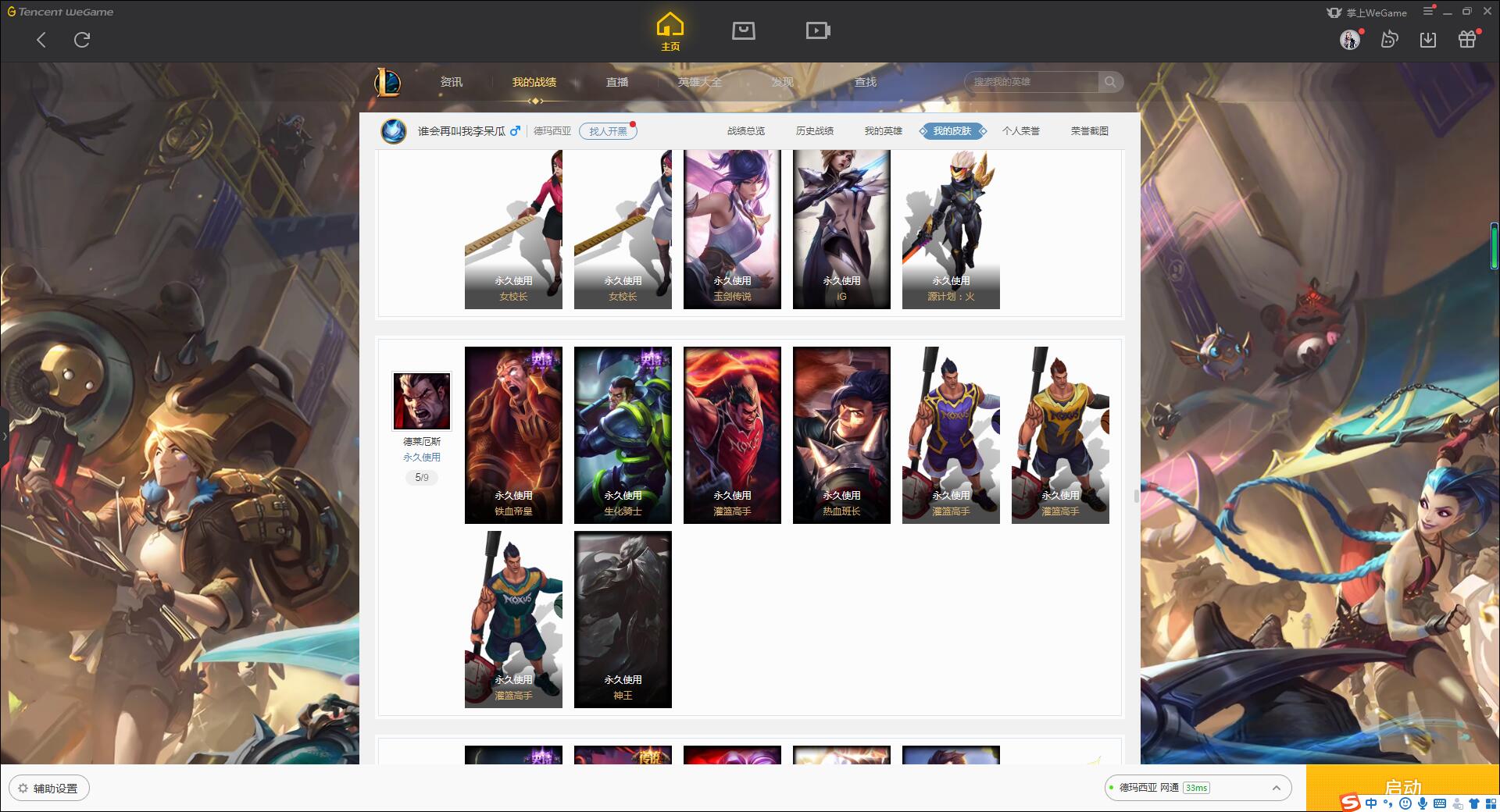Click the 德玛西亚 server name text

[552, 131]
